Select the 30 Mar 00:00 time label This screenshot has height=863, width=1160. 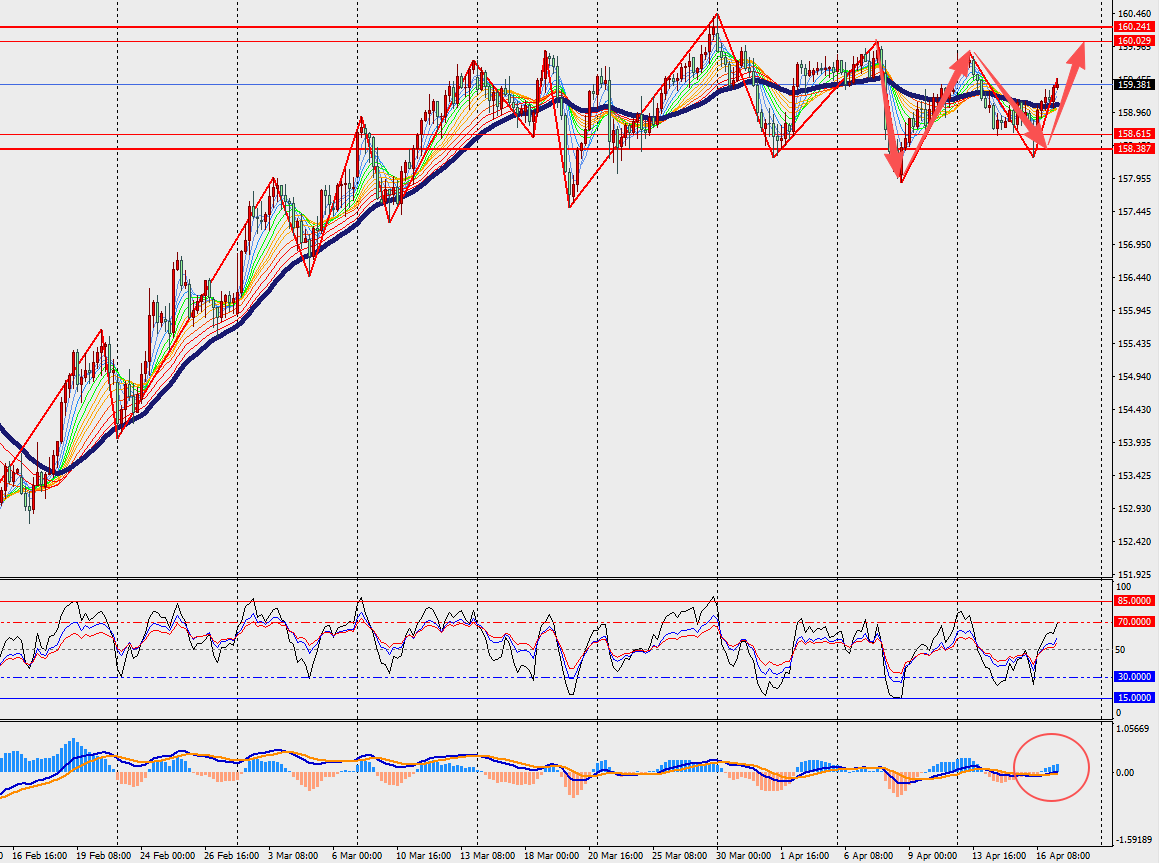[x=743, y=856]
